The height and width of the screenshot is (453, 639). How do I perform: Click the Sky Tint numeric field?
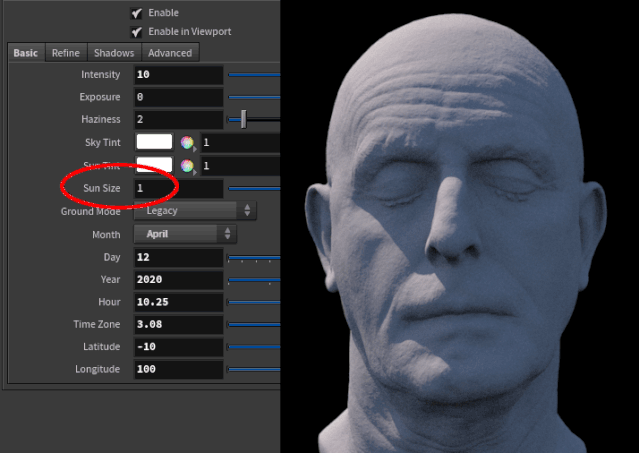(240, 142)
